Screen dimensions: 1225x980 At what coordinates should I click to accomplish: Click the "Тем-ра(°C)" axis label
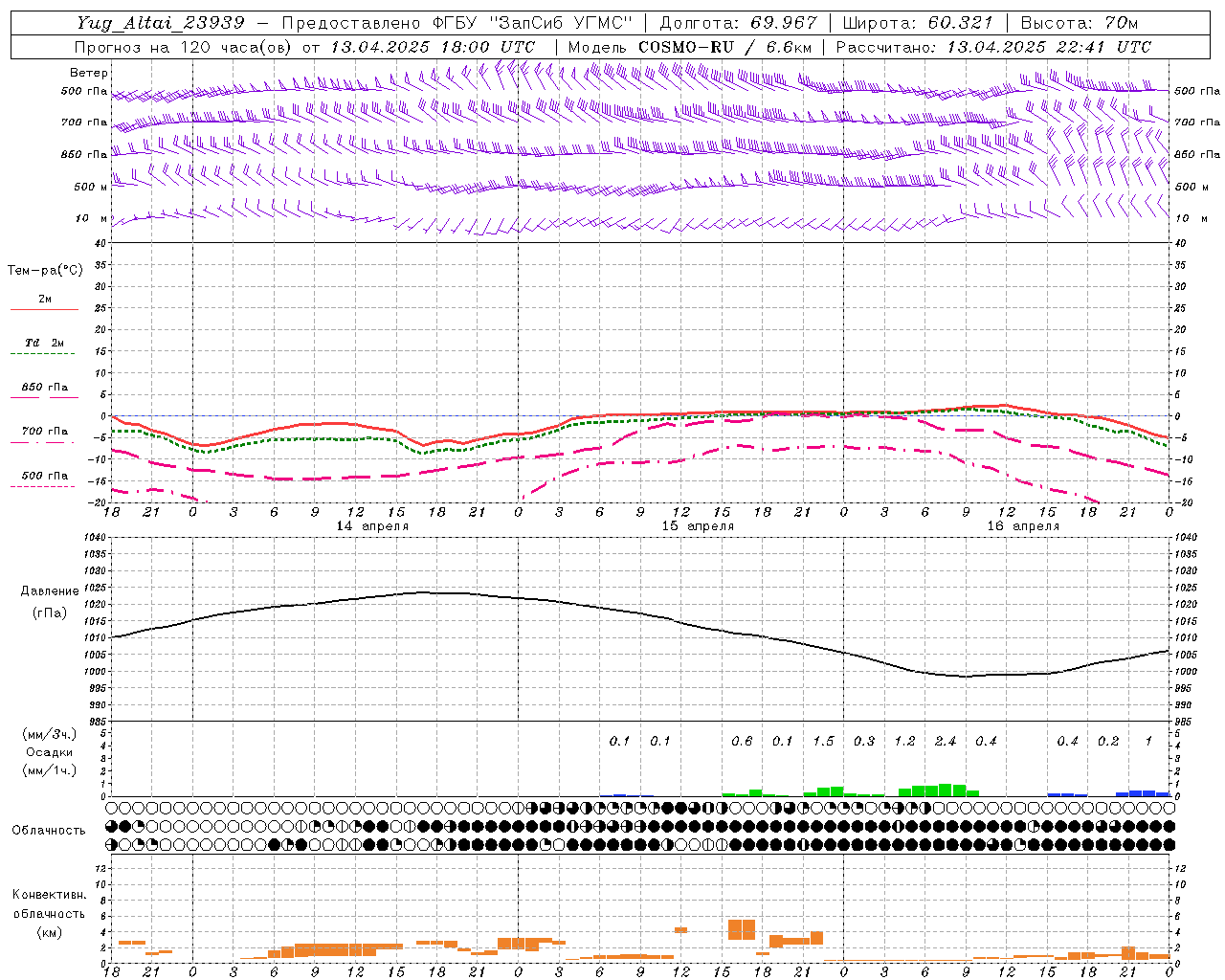[45, 271]
